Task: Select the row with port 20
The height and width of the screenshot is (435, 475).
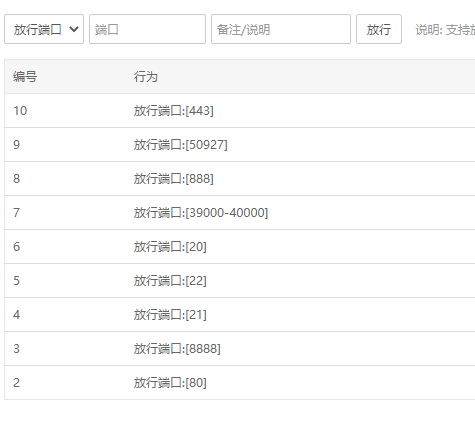Action: coord(240,247)
